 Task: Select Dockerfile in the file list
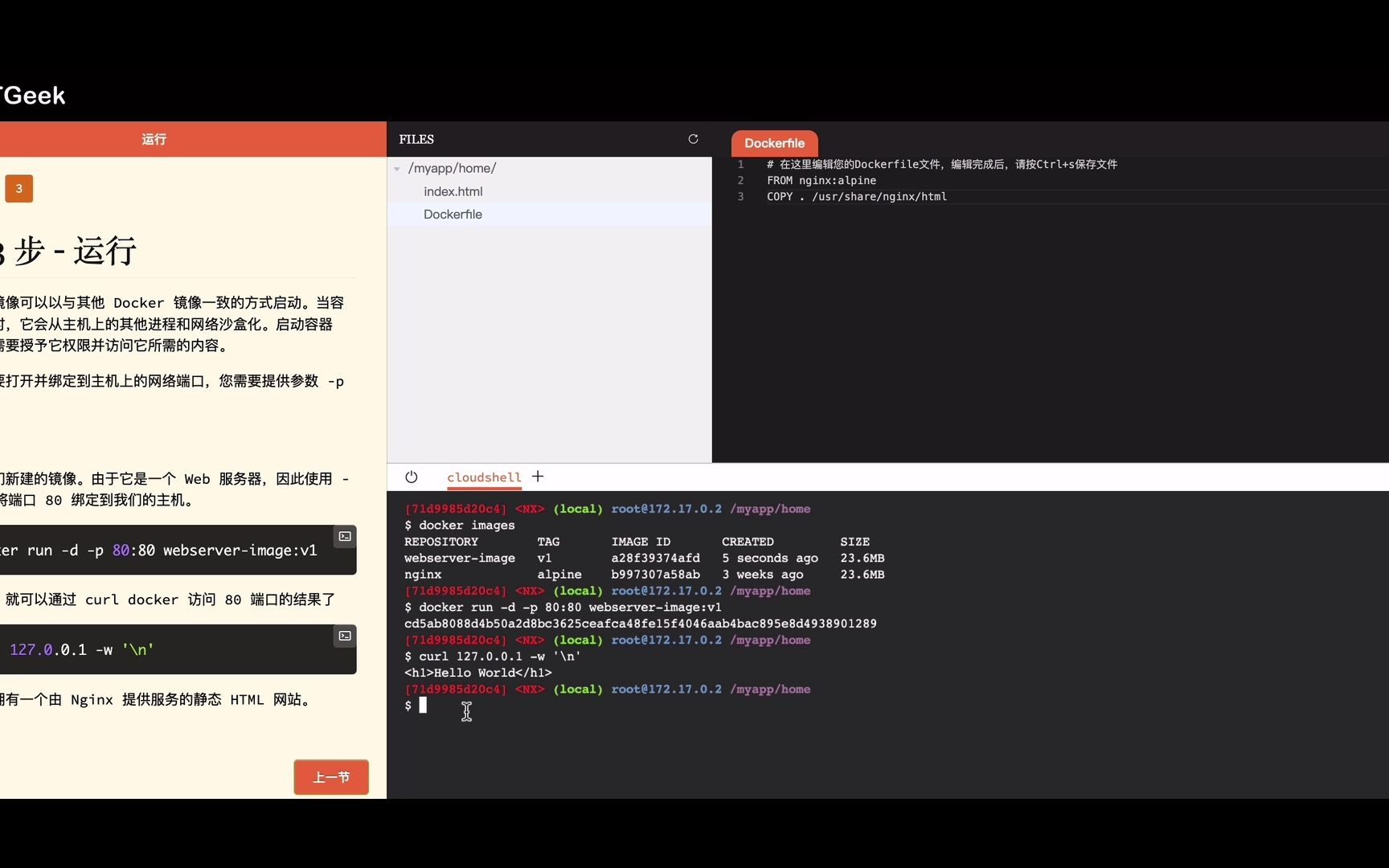coord(453,215)
